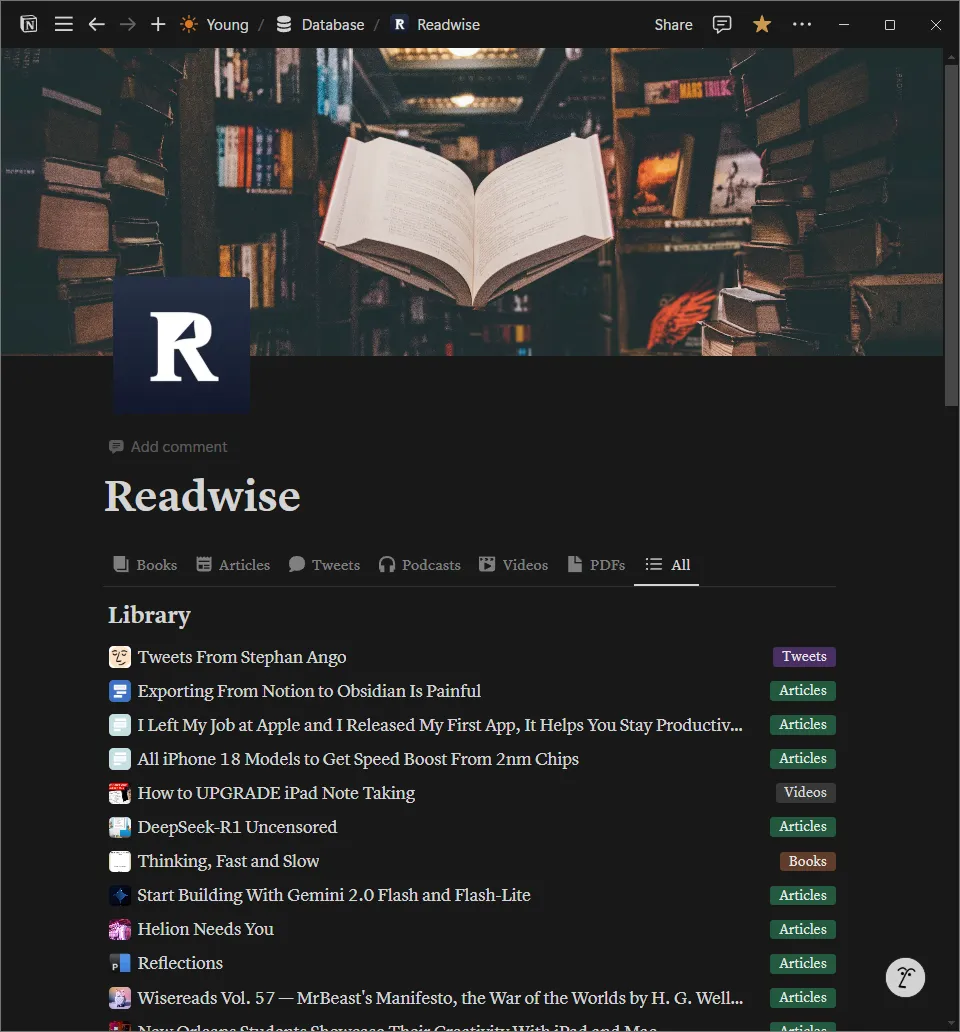Create a new page with plus icon
960x1032 pixels.
(158, 24)
